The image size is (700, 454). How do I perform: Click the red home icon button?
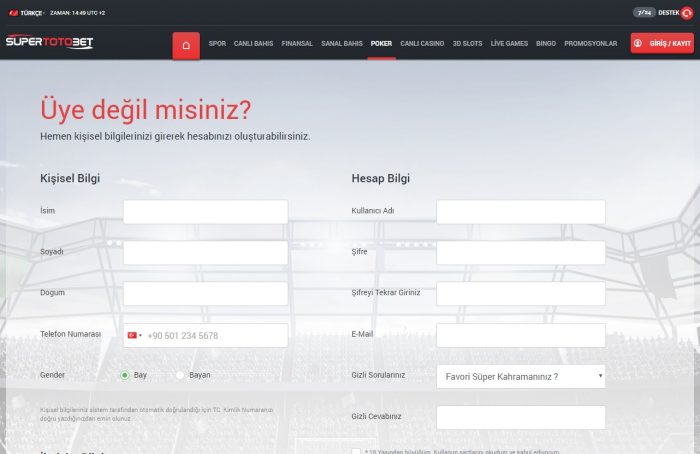point(186,45)
